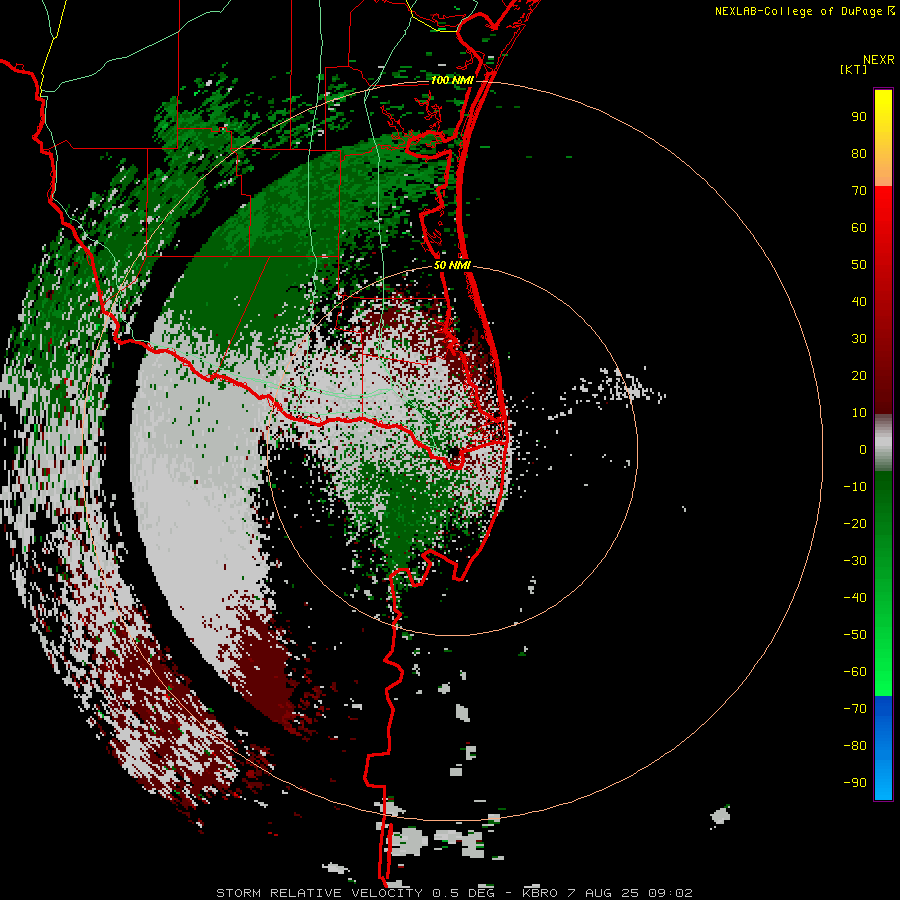The image size is (900, 900).
Task: Click the -90 value on the velocity scale
Action: coord(855,783)
